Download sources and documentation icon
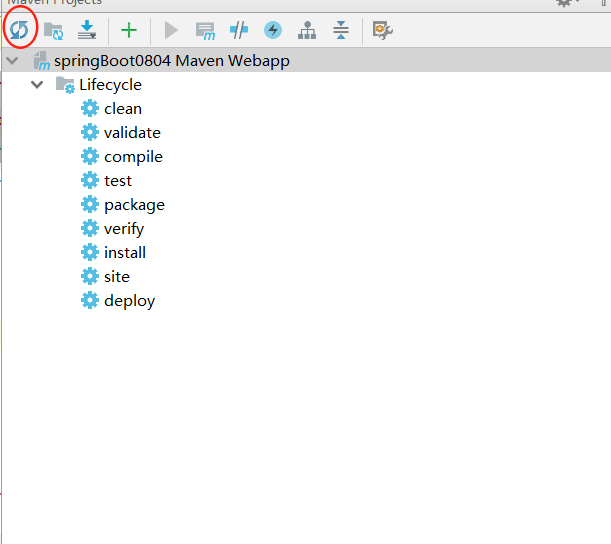This screenshot has width=611, height=544. [x=87, y=30]
